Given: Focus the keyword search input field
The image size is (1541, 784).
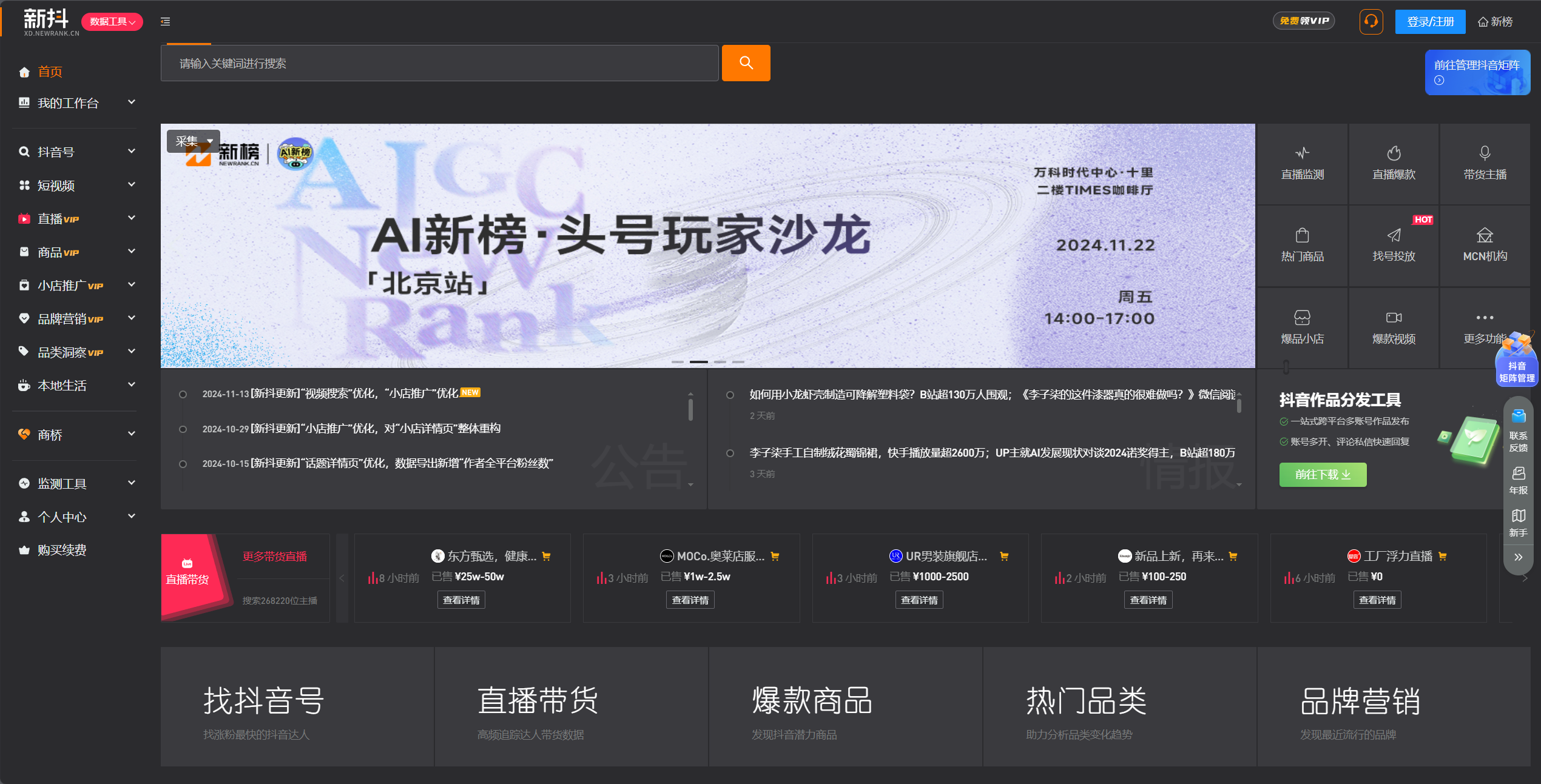Looking at the screenshot, I should click(439, 63).
